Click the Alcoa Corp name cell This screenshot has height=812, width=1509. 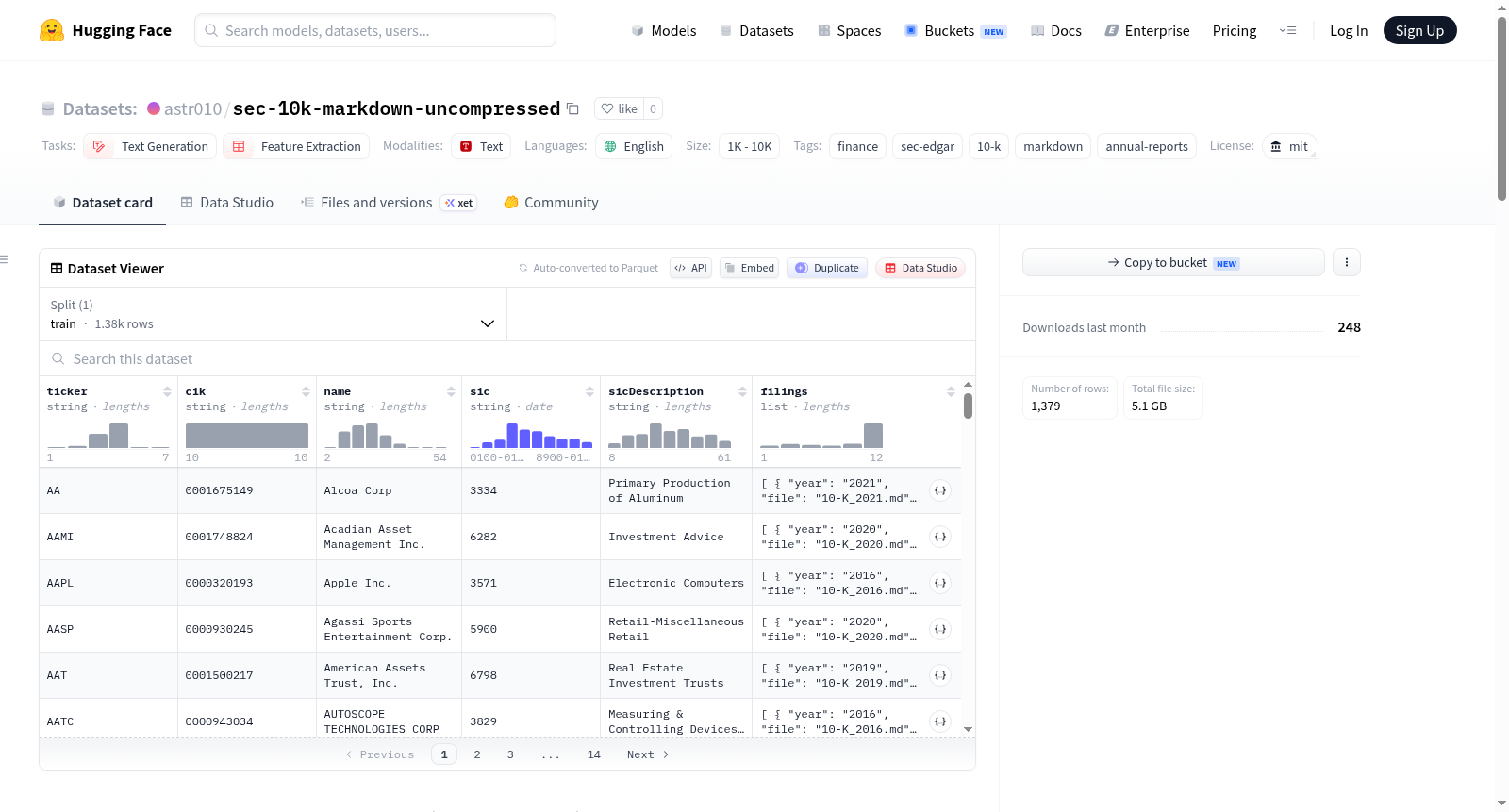389,490
